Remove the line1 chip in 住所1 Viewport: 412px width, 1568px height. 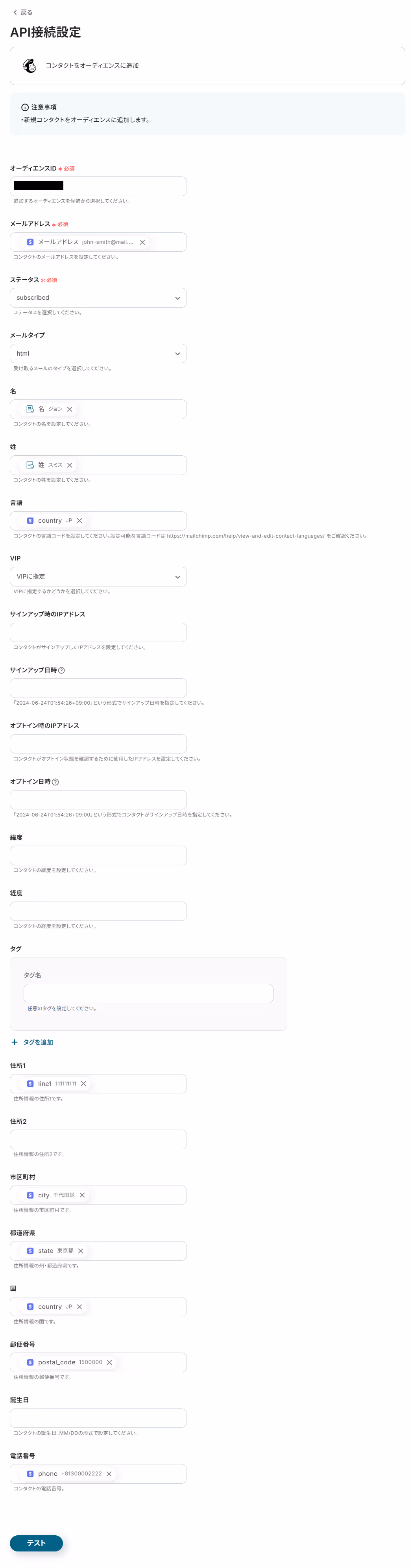(x=84, y=1084)
